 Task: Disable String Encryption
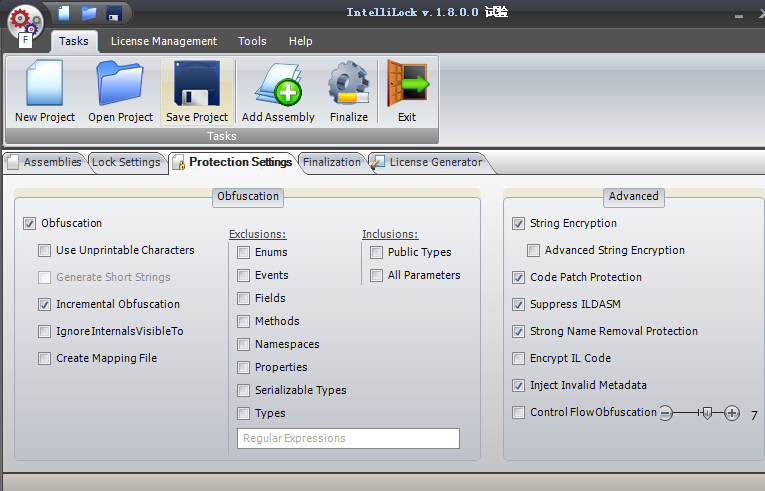[x=519, y=224]
